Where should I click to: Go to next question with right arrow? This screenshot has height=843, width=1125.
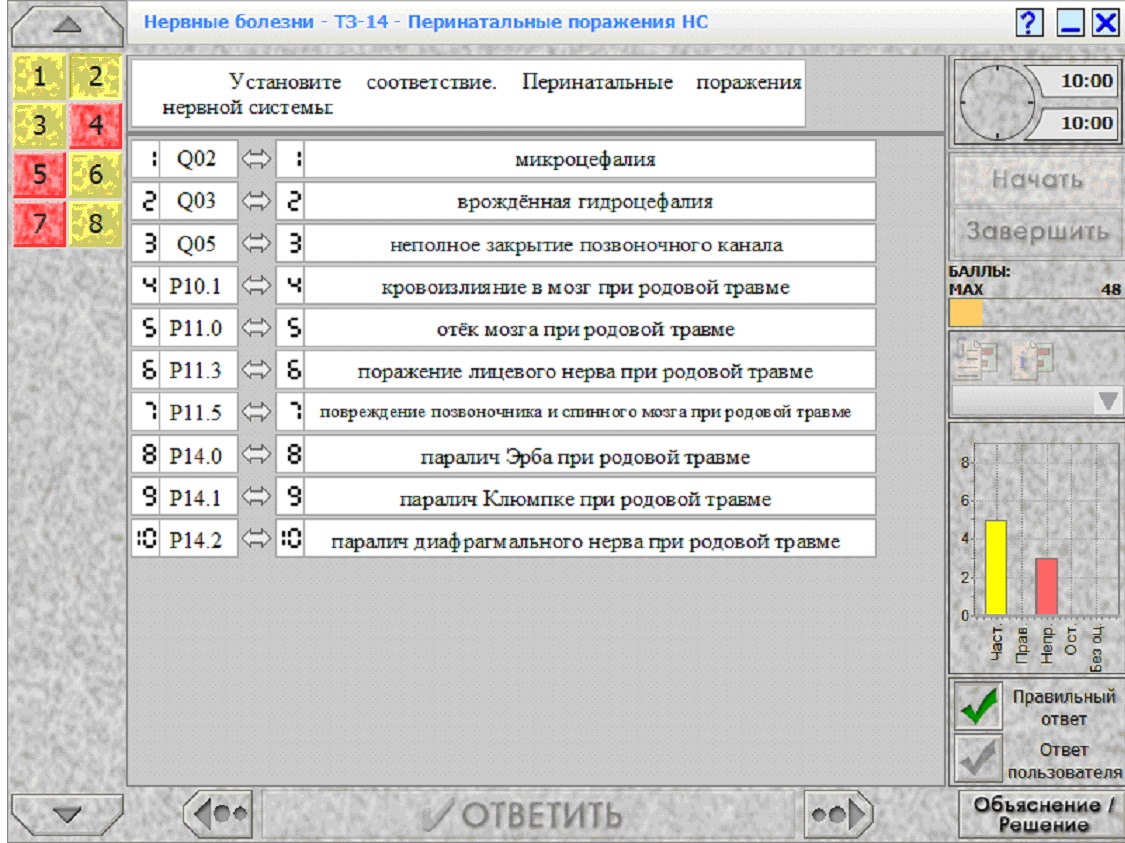[x=839, y=814]
